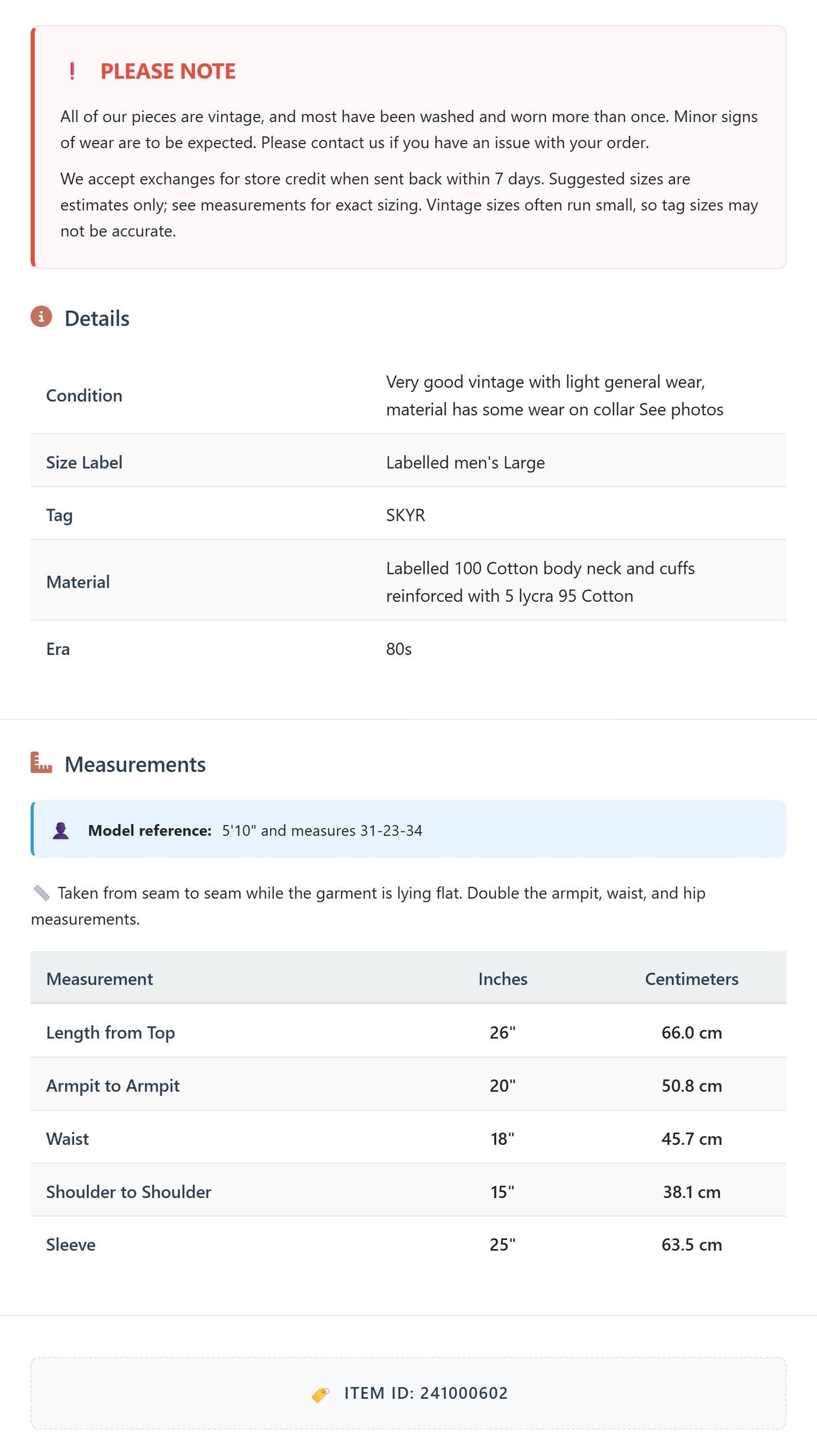Screen dimensions: 817x1456
Task: Click the 80s era value
Action: pyautogui.click(x=399, y=649)
